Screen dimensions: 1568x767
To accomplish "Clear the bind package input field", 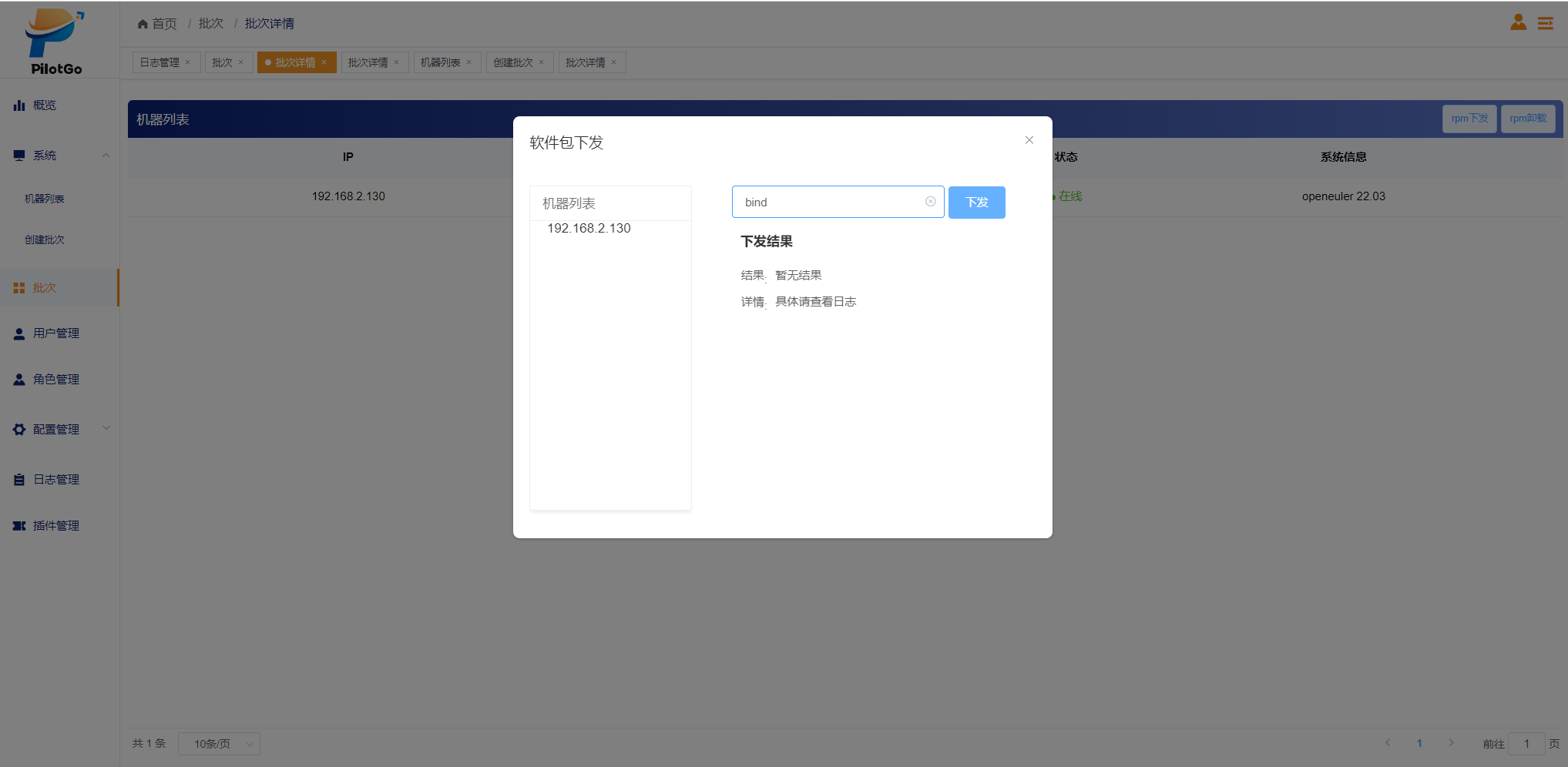I will (x=930, y=202).
